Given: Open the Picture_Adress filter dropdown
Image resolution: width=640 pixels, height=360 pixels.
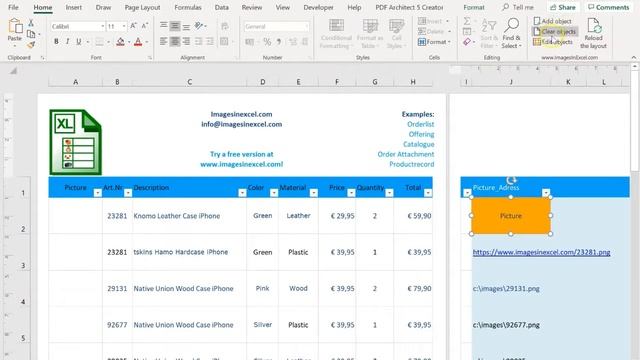Looking at the screenshot, I should click(x=546, y=193).
